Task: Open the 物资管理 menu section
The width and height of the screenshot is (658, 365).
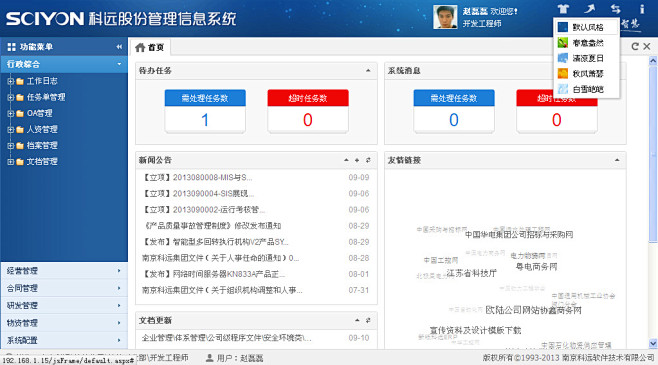Action: click(x=64, y=323)
